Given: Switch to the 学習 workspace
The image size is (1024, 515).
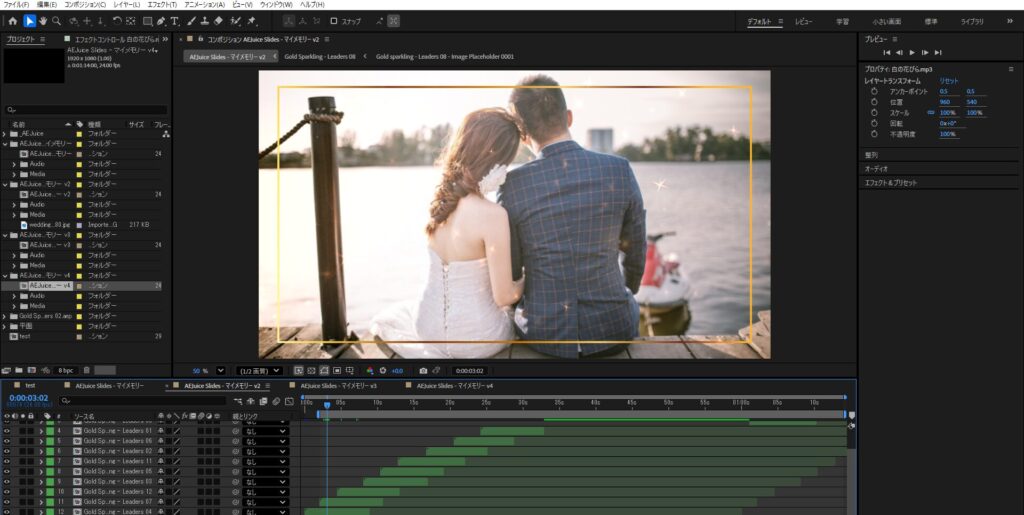Looking at the screenshot, I should 843,21.
